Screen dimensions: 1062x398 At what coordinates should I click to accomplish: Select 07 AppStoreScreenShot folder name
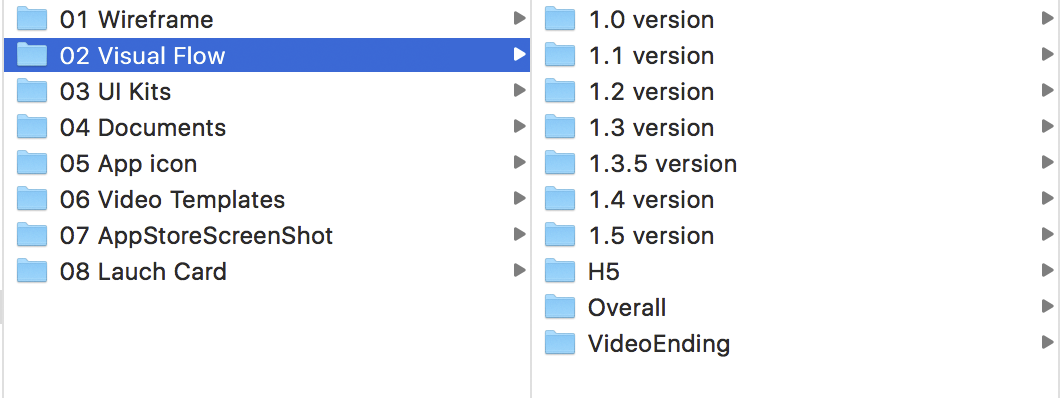click(196, 236)
